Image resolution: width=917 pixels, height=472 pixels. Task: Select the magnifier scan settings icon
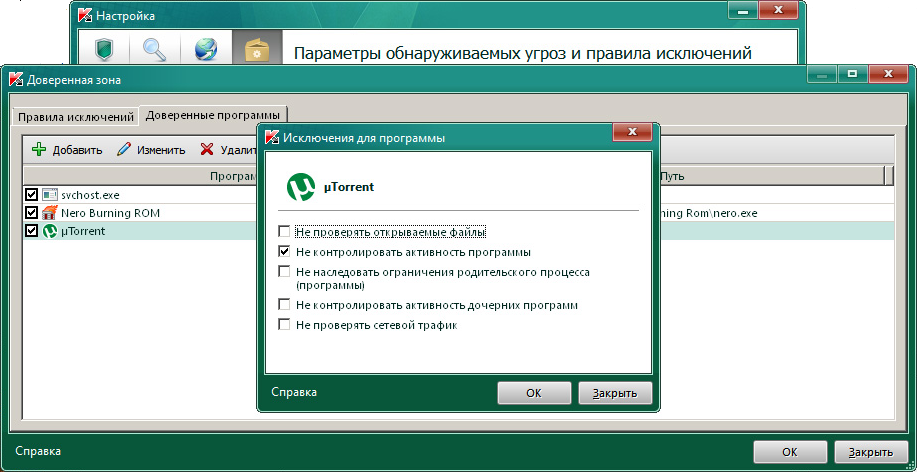155,50
